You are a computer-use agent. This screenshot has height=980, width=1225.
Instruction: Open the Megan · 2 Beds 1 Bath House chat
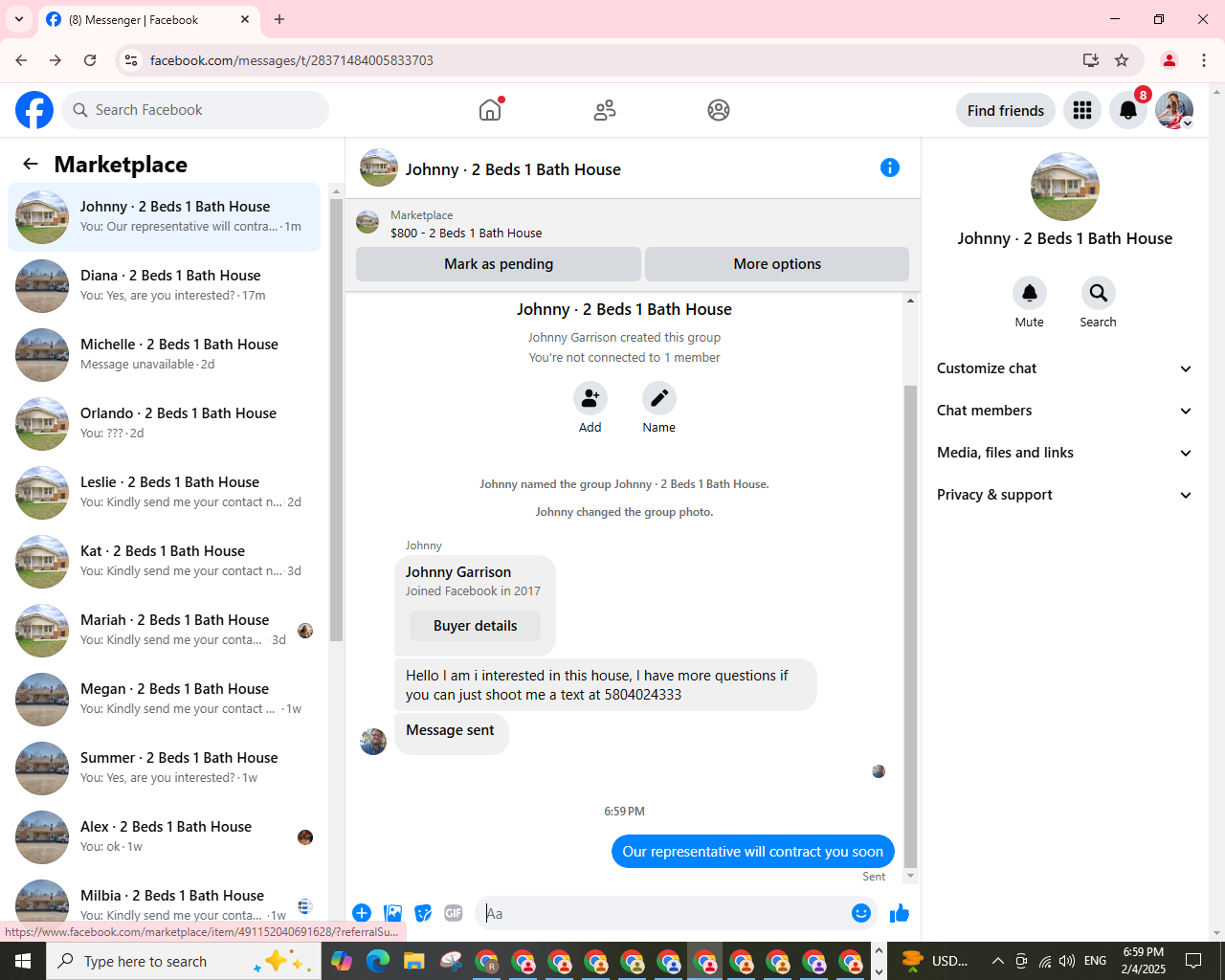tap(165, 700)
